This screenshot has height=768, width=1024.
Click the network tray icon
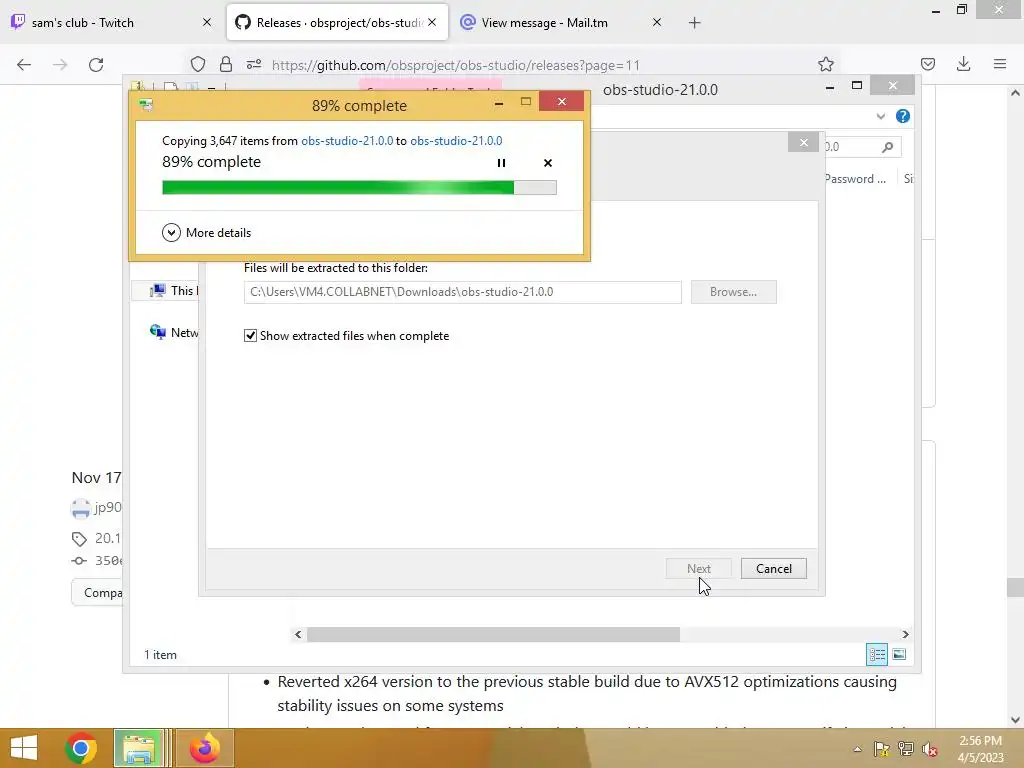tap(906, 749)
